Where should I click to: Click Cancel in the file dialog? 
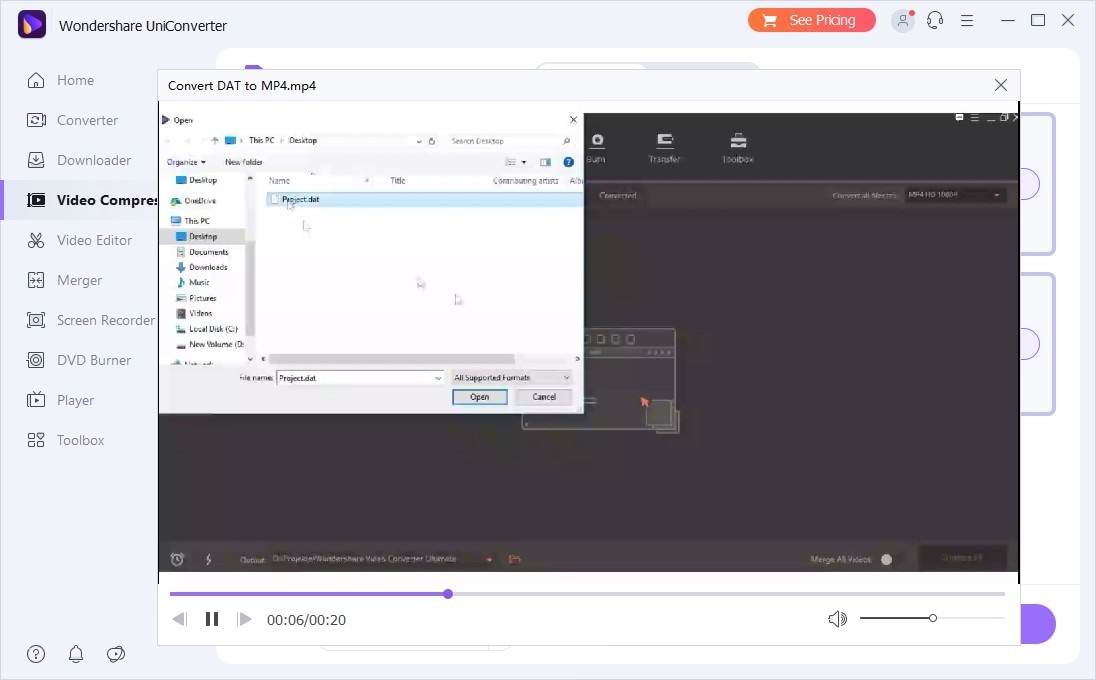click(x=544, y=397)
